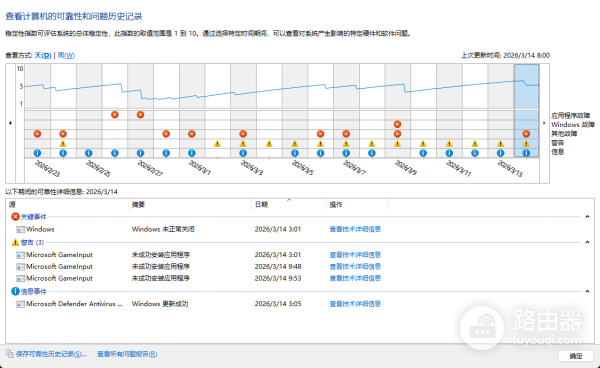Click the 'Windows 更新成功' summary text
600x368 pixels.
[160, 304]
